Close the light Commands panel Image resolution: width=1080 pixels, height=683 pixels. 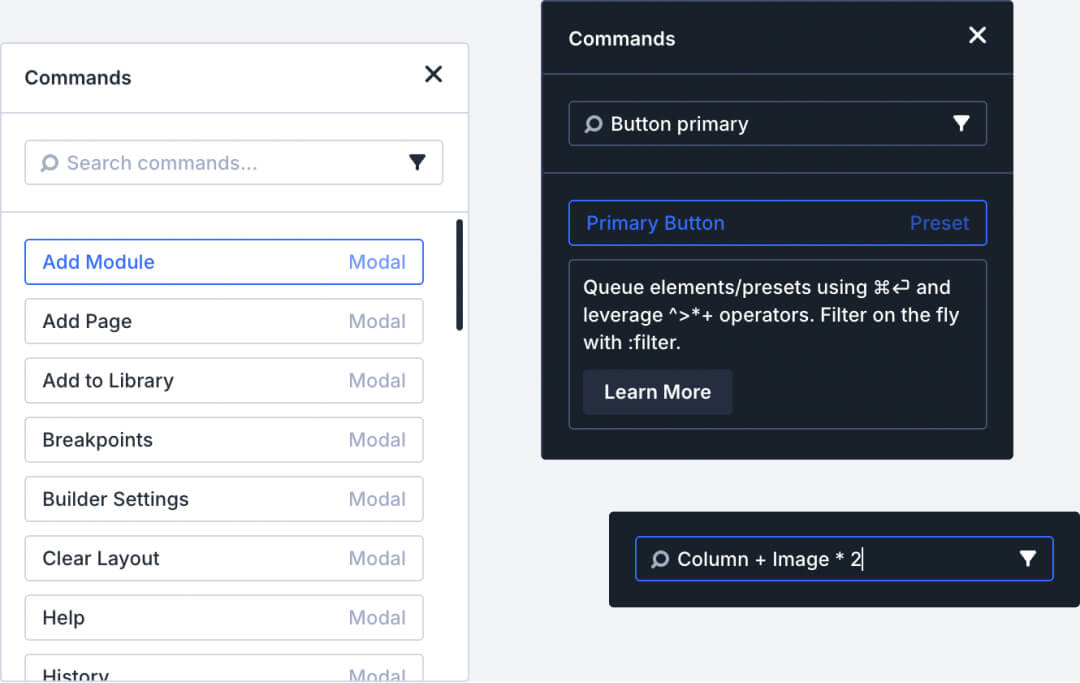pyautogui.click(x=433, y=74)
